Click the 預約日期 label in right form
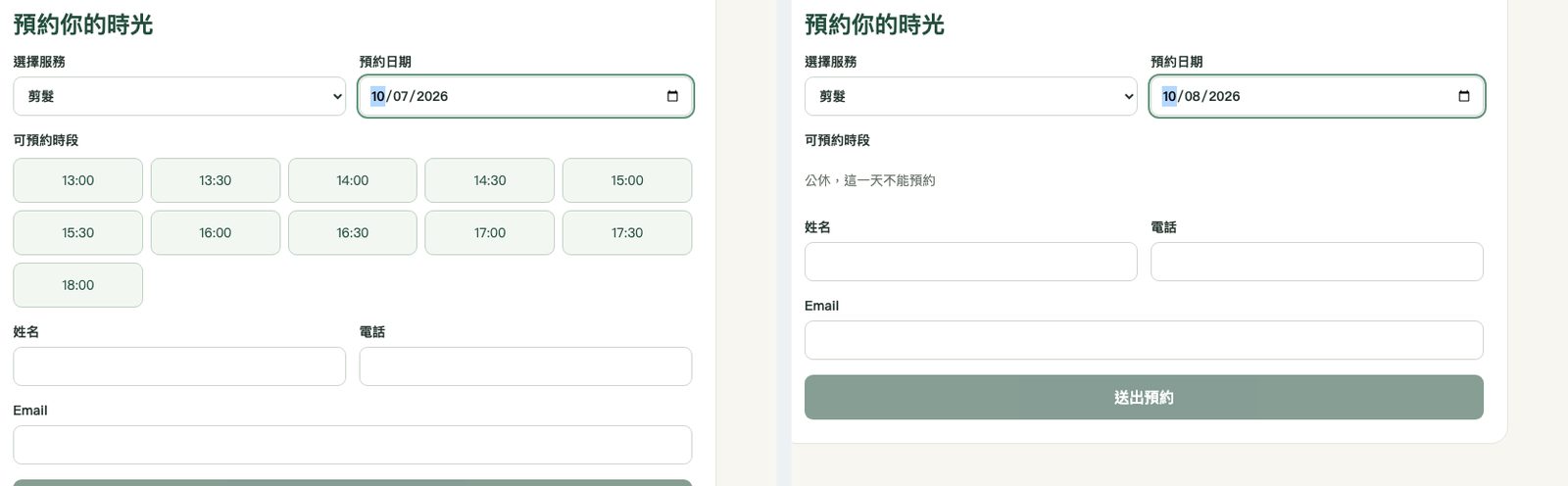 click(1177, 62)
